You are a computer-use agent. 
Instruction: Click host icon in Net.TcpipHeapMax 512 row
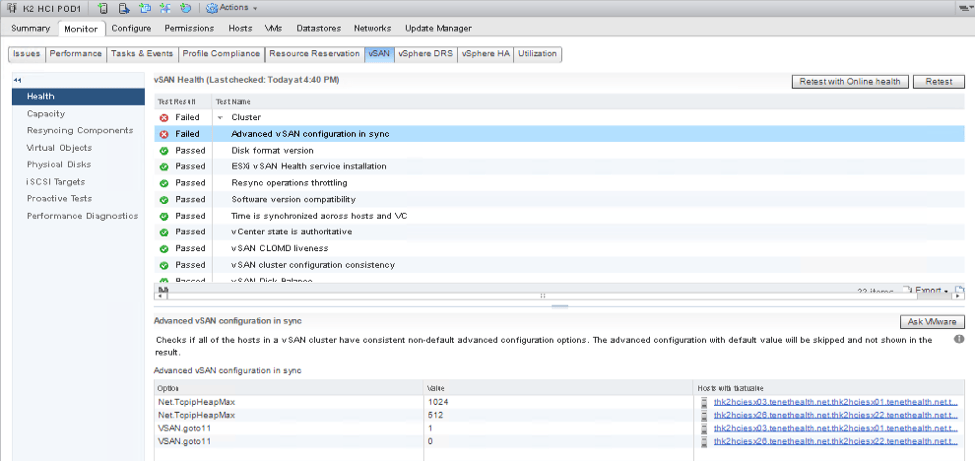(x=705, y=415)
